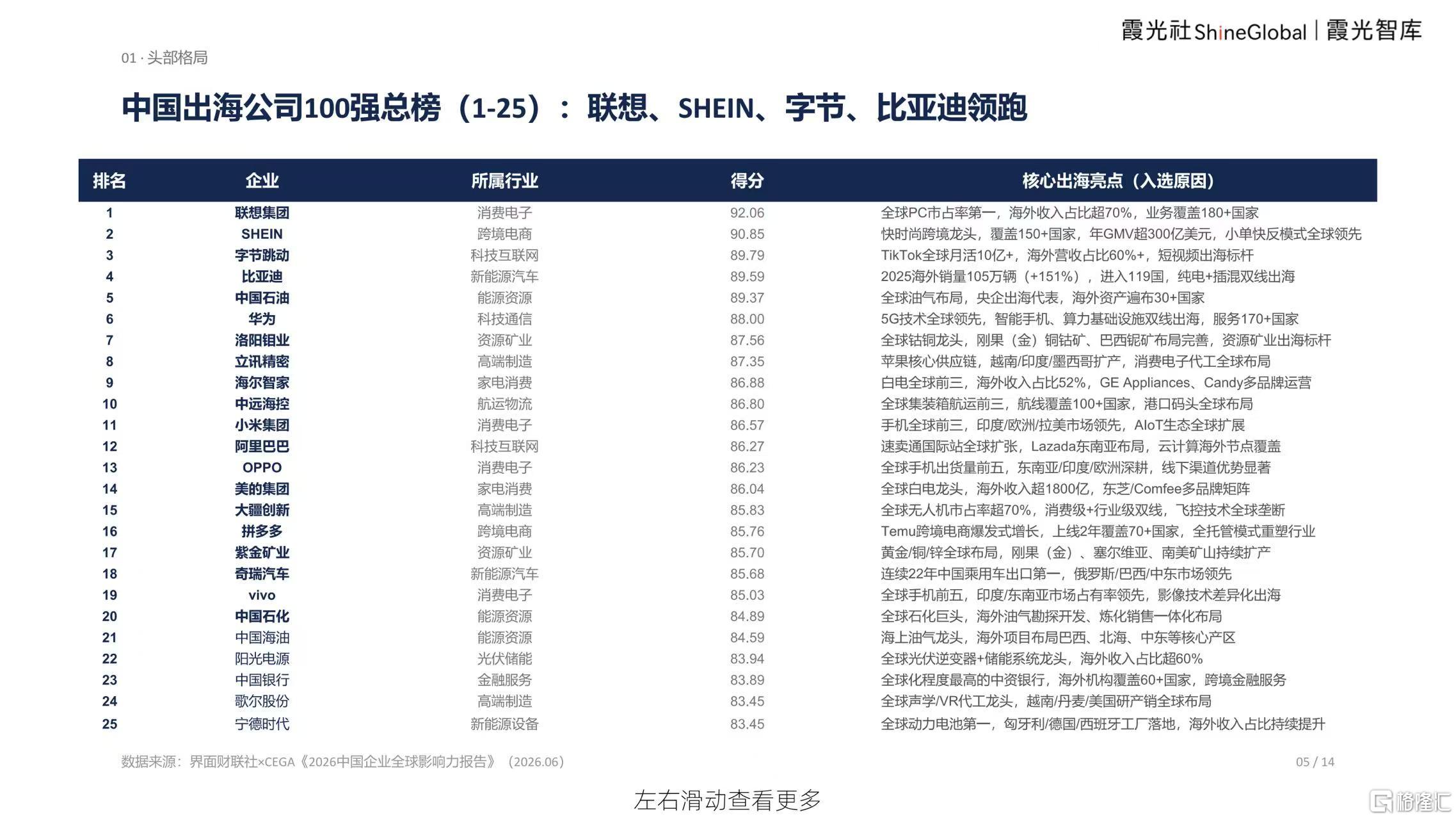Select the 所属行业 column header
Screen dimensions: 1456x819
[504, 181]
